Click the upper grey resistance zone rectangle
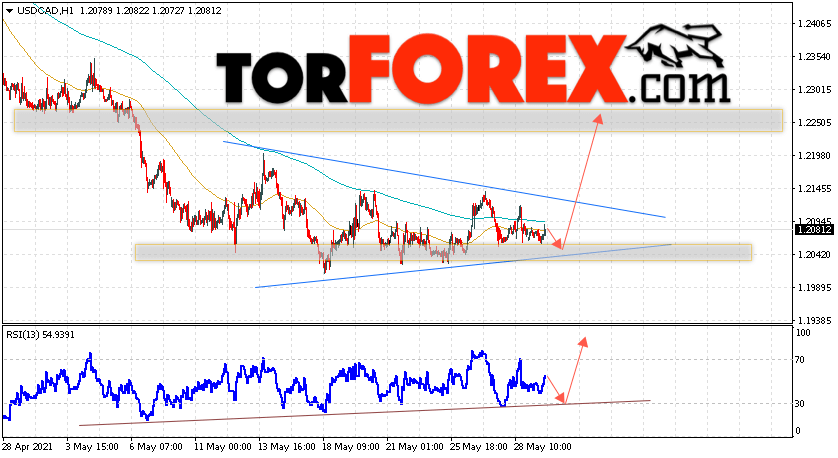This screenshot has width=838, height=458. click(398, 121)
